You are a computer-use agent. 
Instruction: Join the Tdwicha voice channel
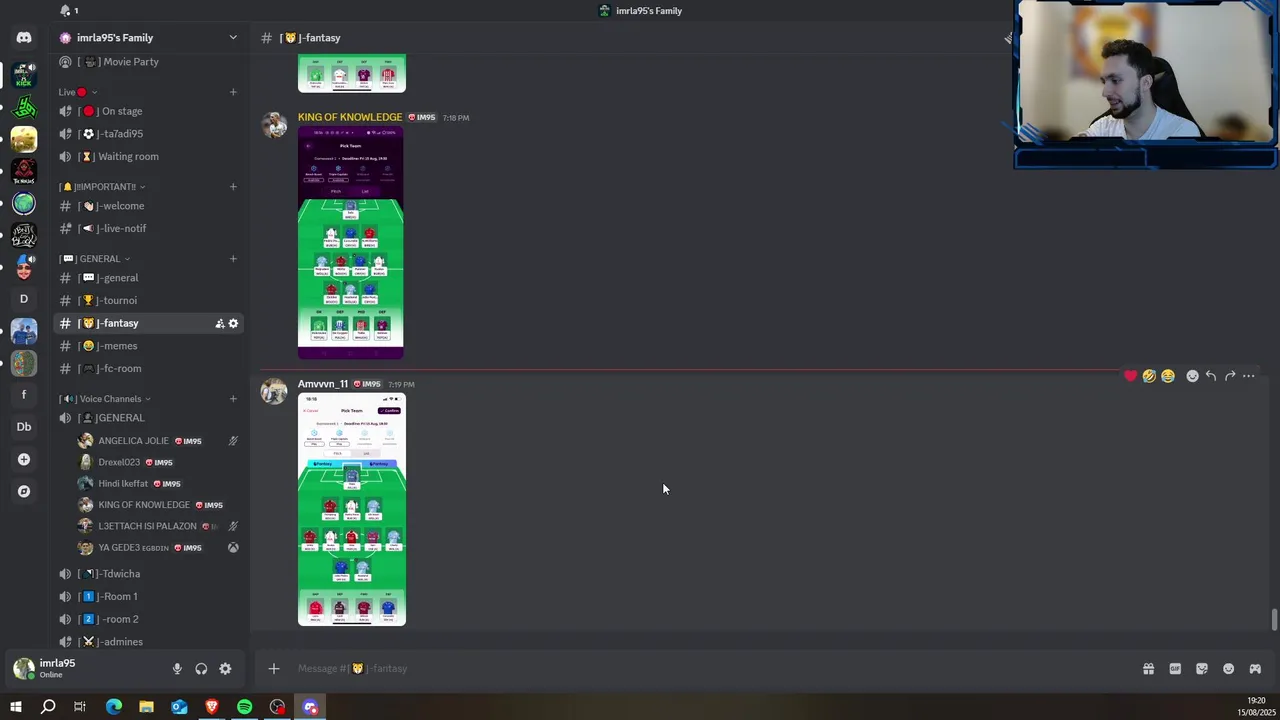tap(150, 574)
